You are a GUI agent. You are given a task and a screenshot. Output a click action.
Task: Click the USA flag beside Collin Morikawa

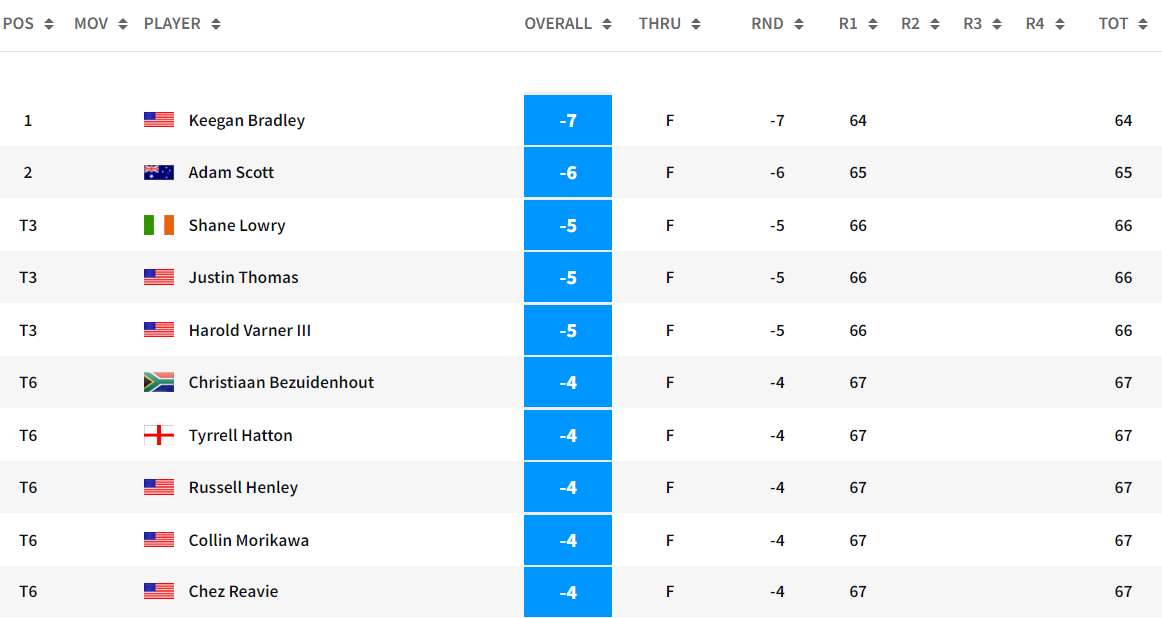click(158, 540)
